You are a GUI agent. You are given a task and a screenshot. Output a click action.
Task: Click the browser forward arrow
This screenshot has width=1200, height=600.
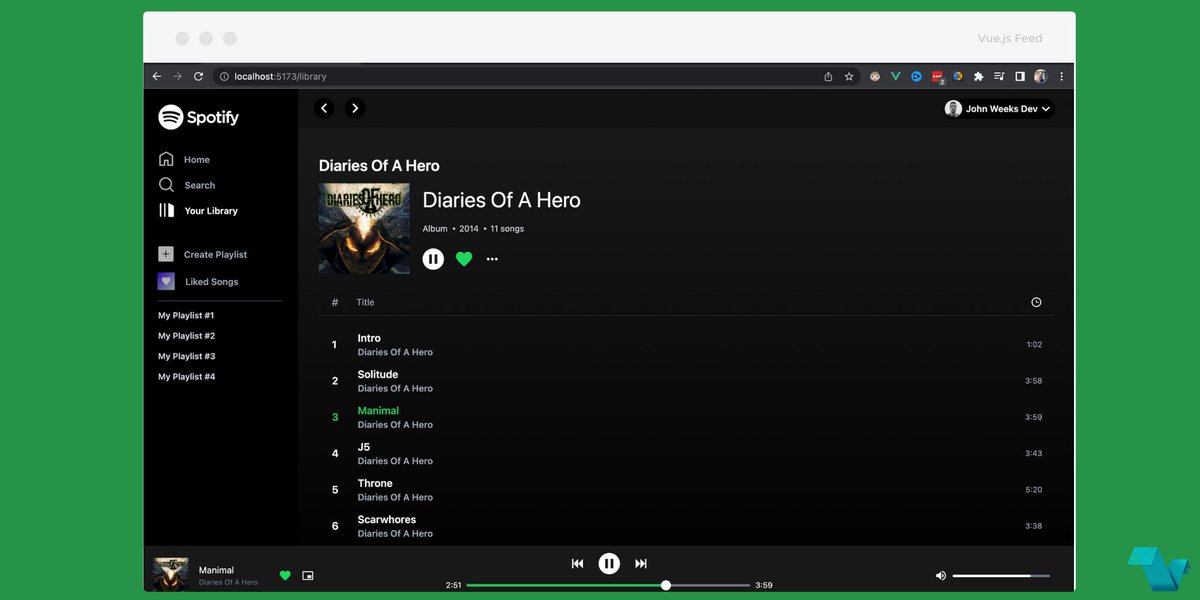pyautogui.click(x=178, y=76)
